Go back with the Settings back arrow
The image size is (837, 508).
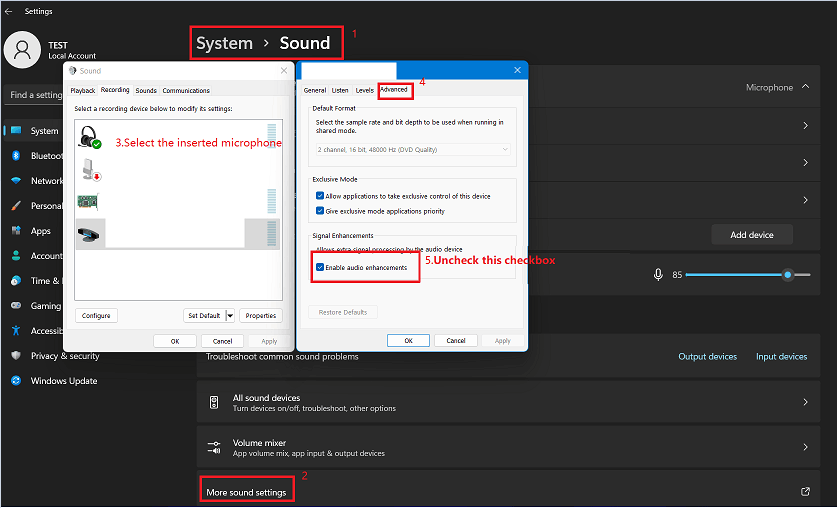click(x=9, y=11)
